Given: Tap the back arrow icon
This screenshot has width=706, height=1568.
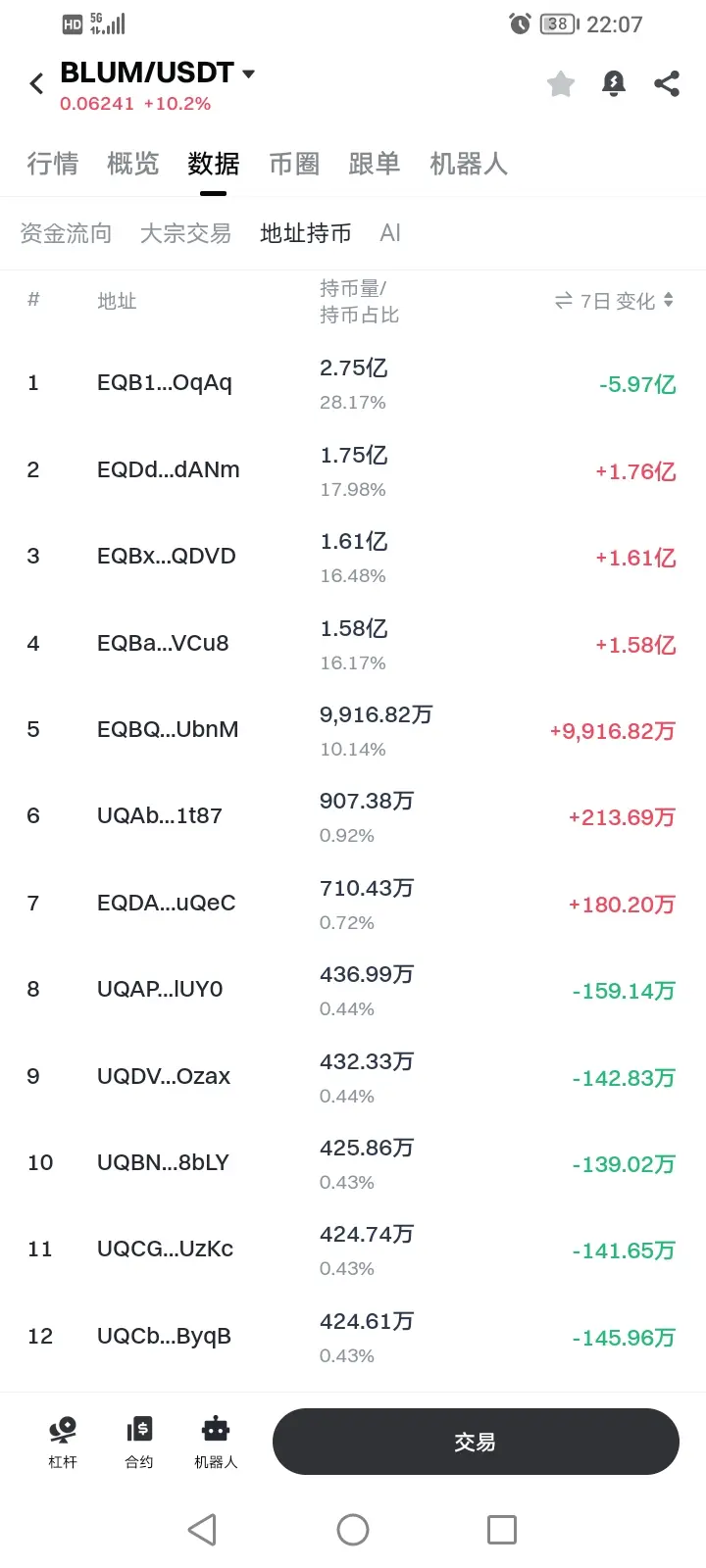Looking at the screenshot, I should pos(37,84).
